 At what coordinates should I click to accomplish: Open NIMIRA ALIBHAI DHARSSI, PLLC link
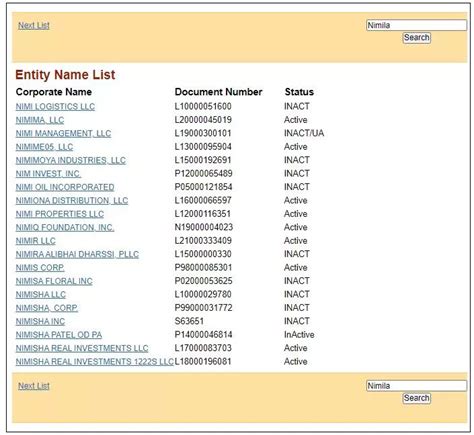[77, 254]
